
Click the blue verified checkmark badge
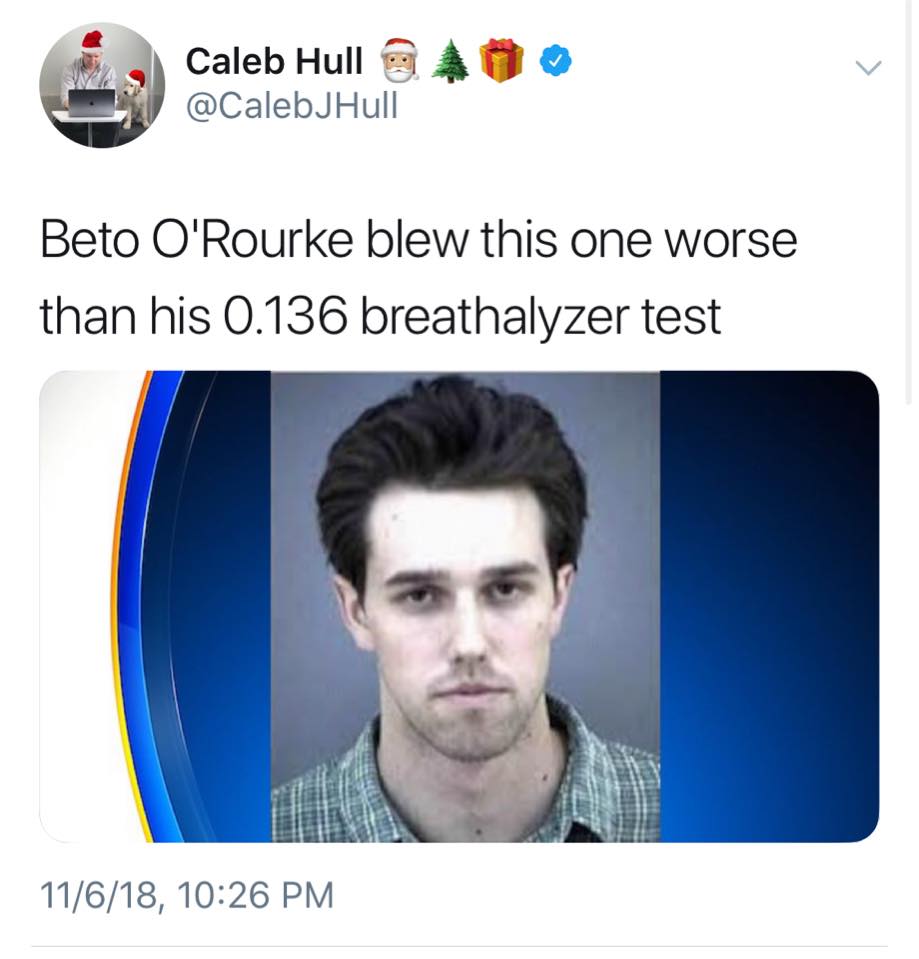pos(556,60)
